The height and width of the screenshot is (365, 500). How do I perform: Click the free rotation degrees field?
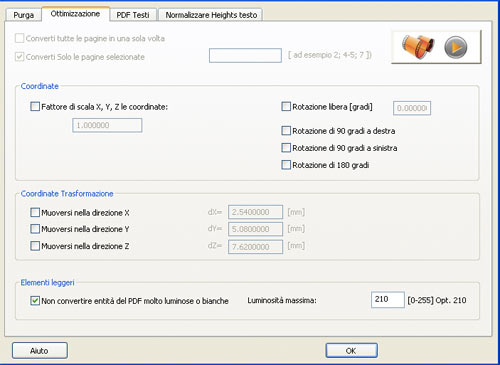[412, 108]
